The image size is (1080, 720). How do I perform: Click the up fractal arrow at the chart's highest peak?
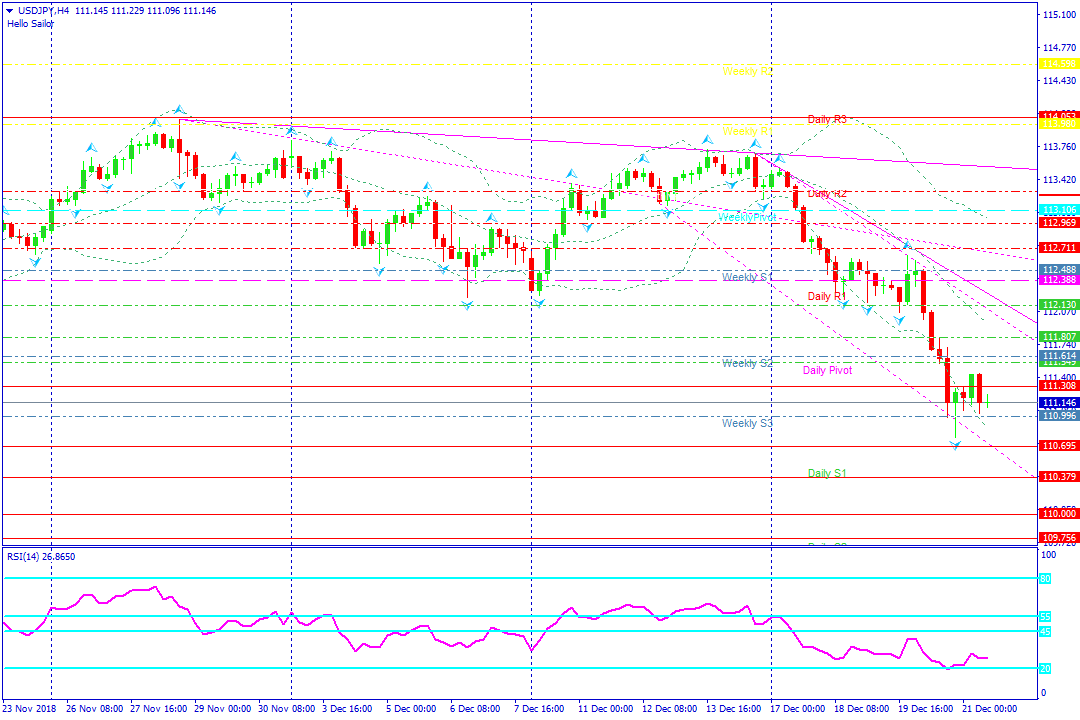[178, 108]
